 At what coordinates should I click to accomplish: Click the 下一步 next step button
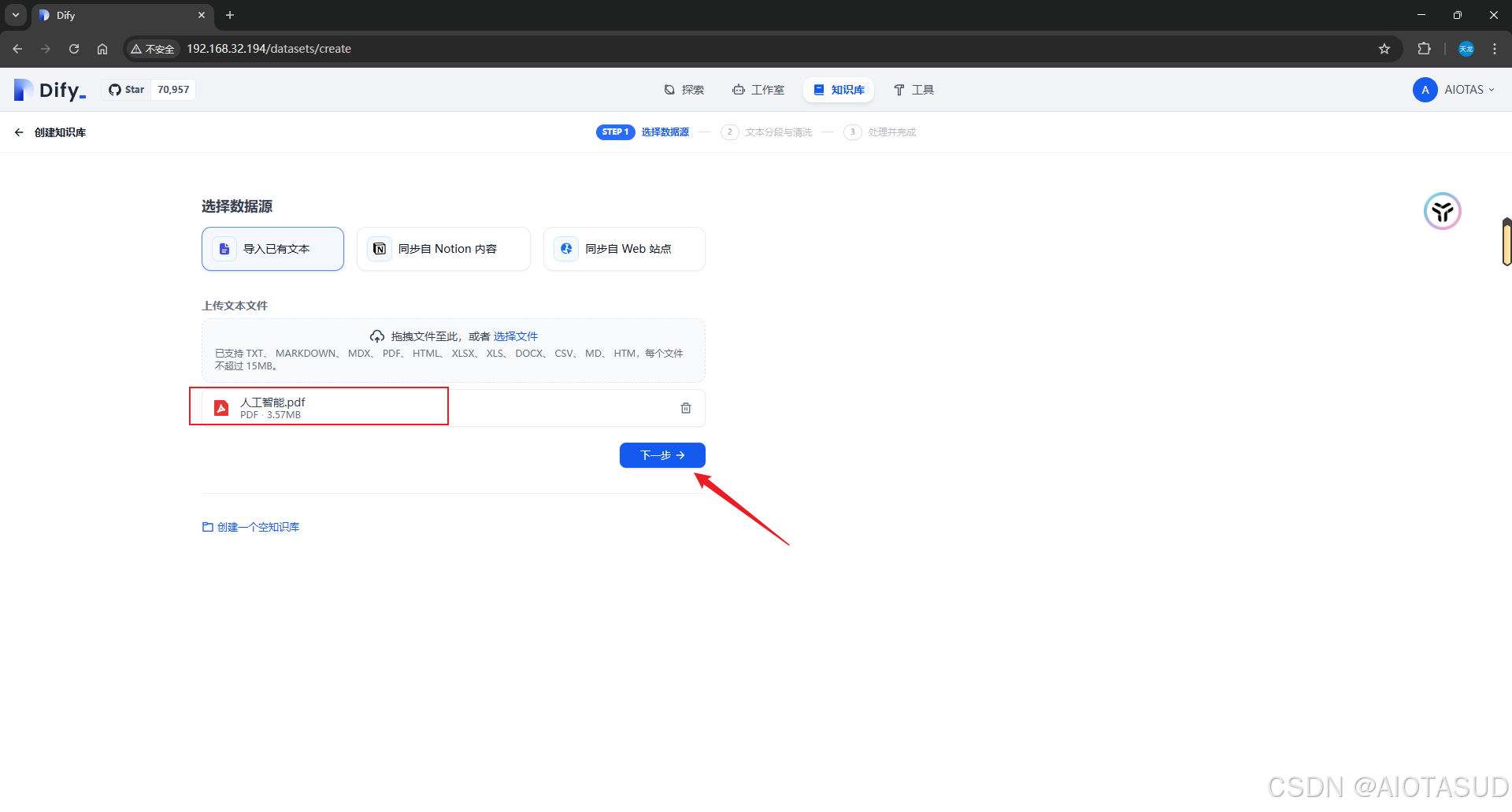pyautogui.click(x=661, y=455)
